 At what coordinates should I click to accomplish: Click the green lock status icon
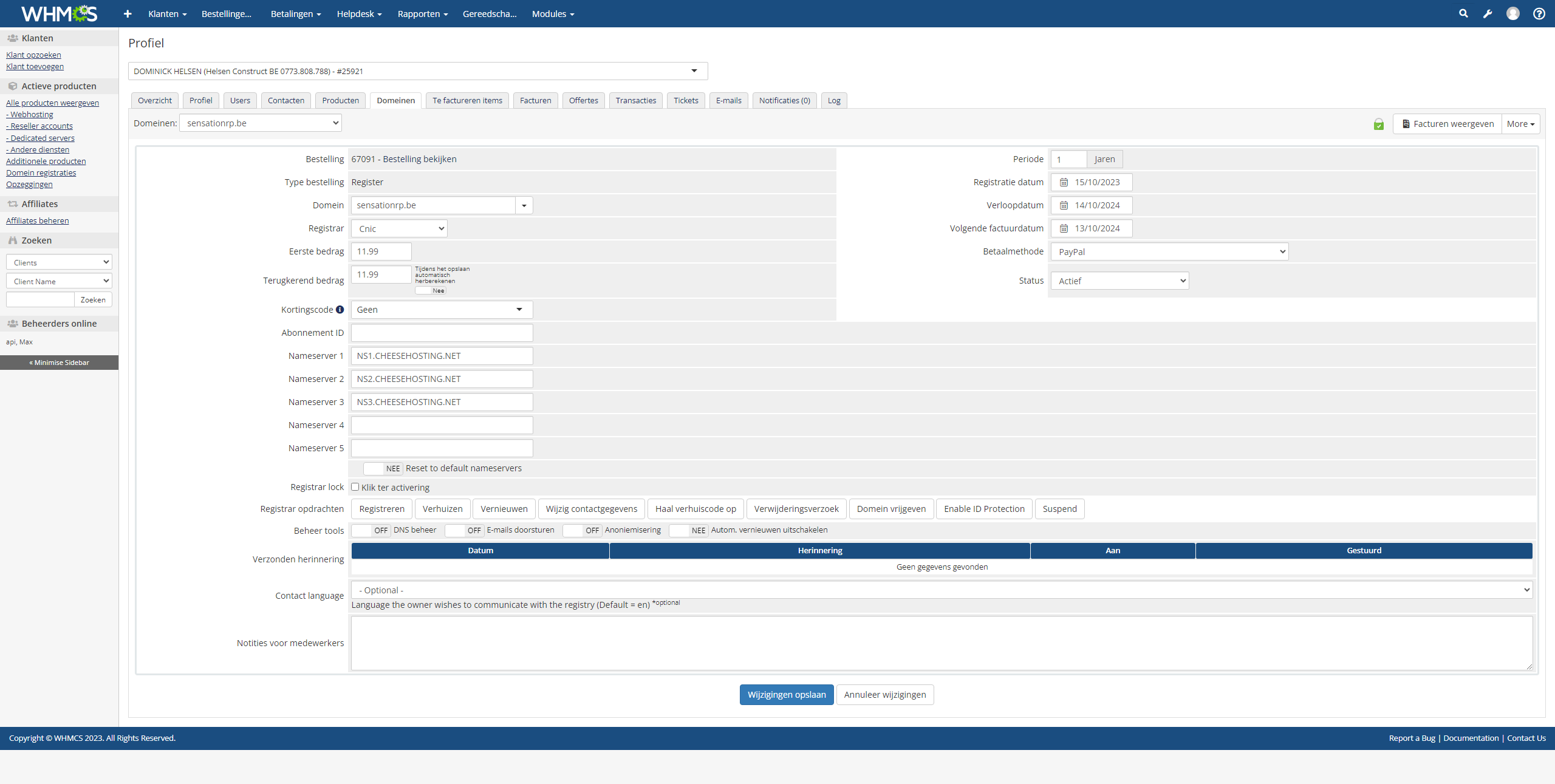pyautogui.click(x=1378, y=124)
